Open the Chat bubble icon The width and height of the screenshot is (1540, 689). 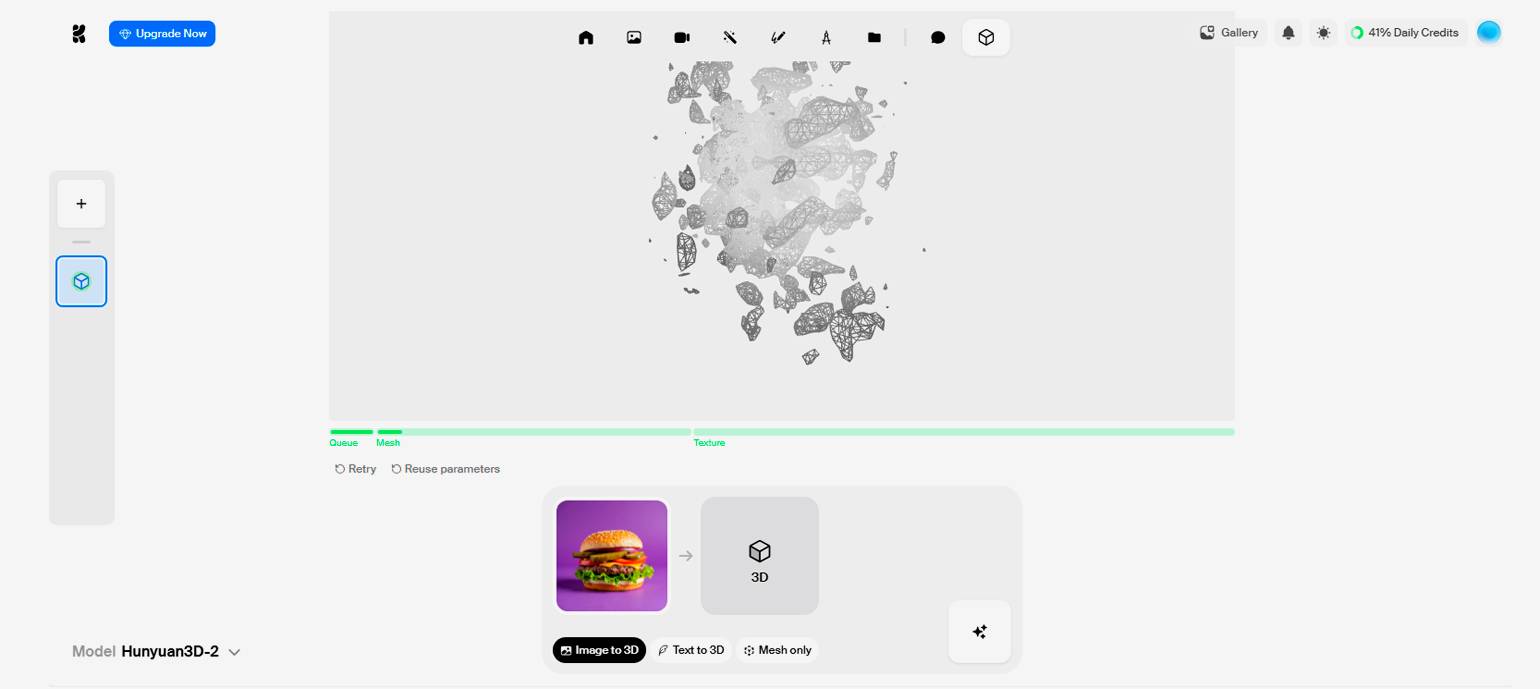coord(938,37)
